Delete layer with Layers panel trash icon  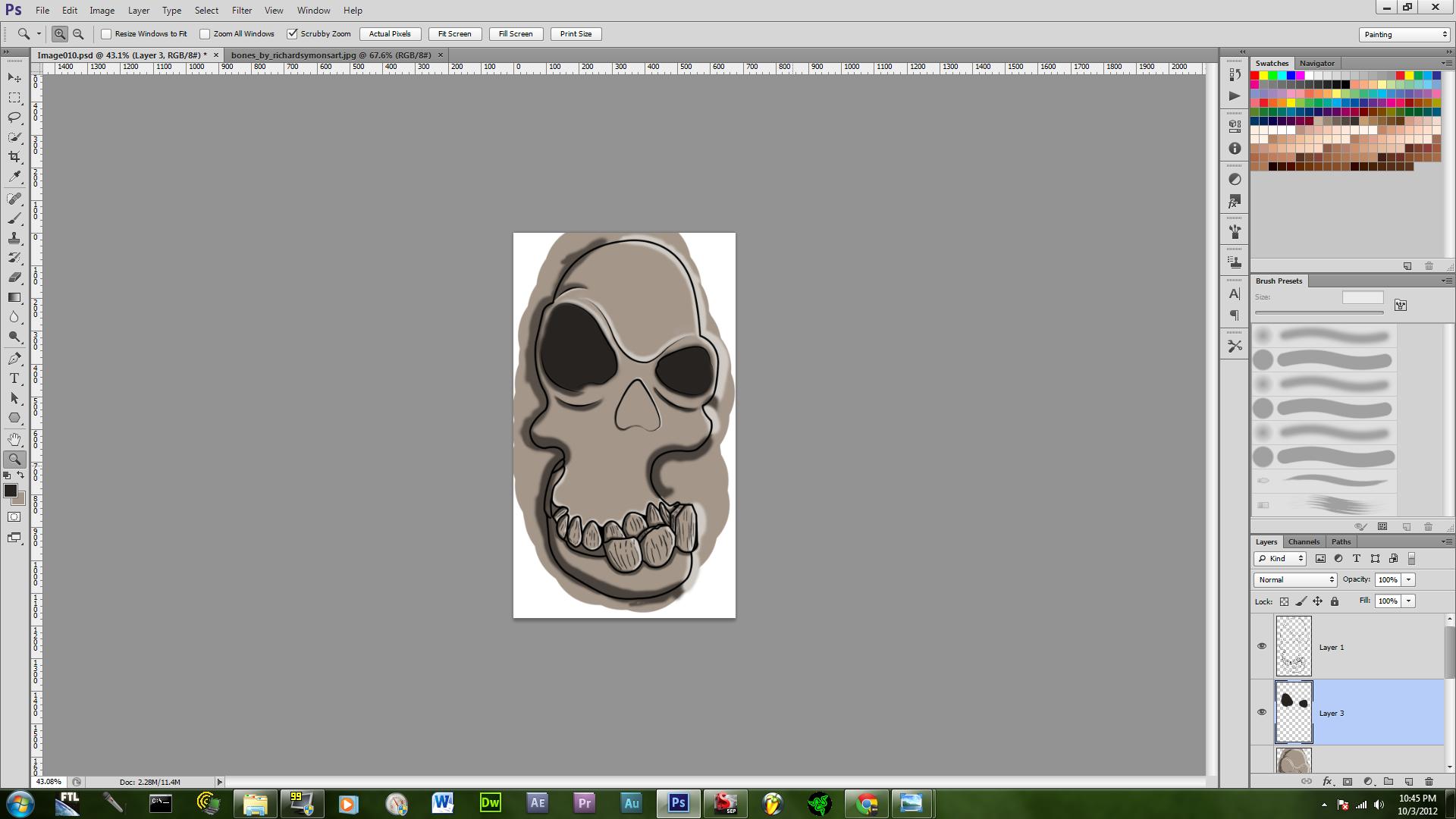1429,781
